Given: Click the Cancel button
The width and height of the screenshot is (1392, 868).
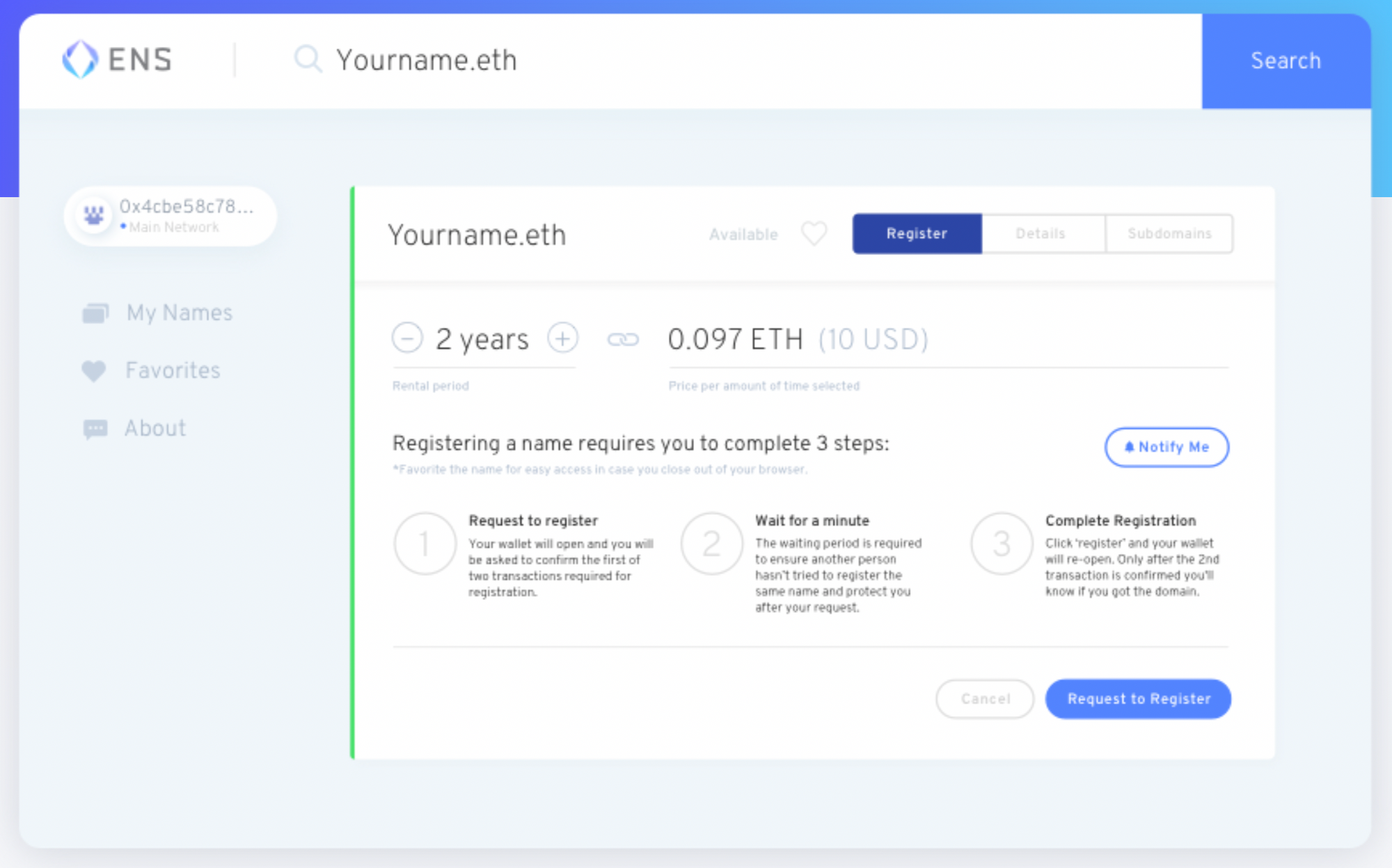Looking at the screenshot, I should click(x=984, y=699).
